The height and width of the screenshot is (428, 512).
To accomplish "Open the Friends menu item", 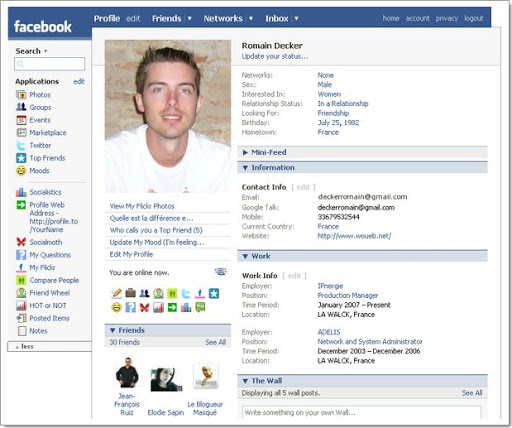I will click(167, 18).
